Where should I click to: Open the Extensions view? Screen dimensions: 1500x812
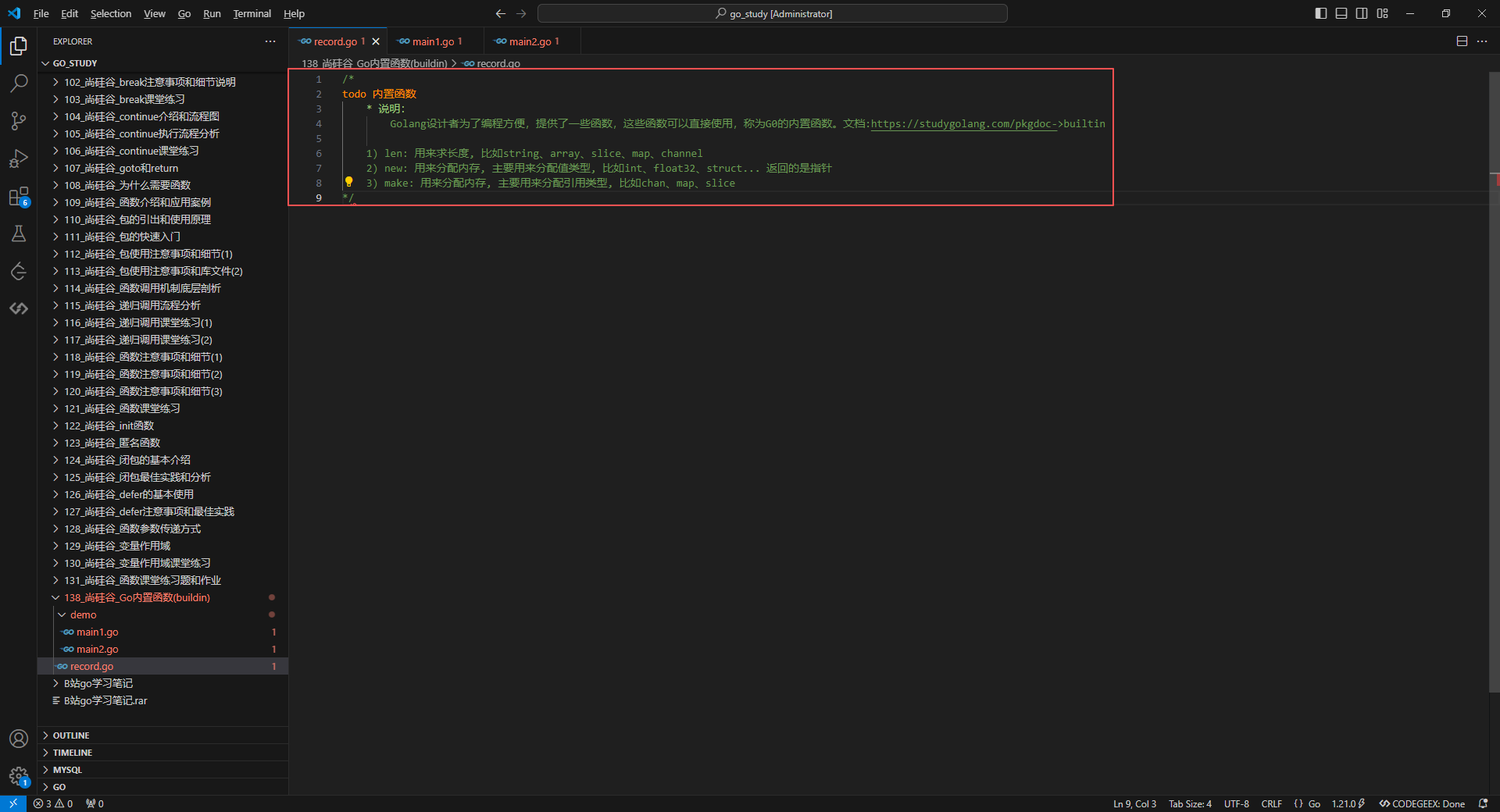point(19,196)
